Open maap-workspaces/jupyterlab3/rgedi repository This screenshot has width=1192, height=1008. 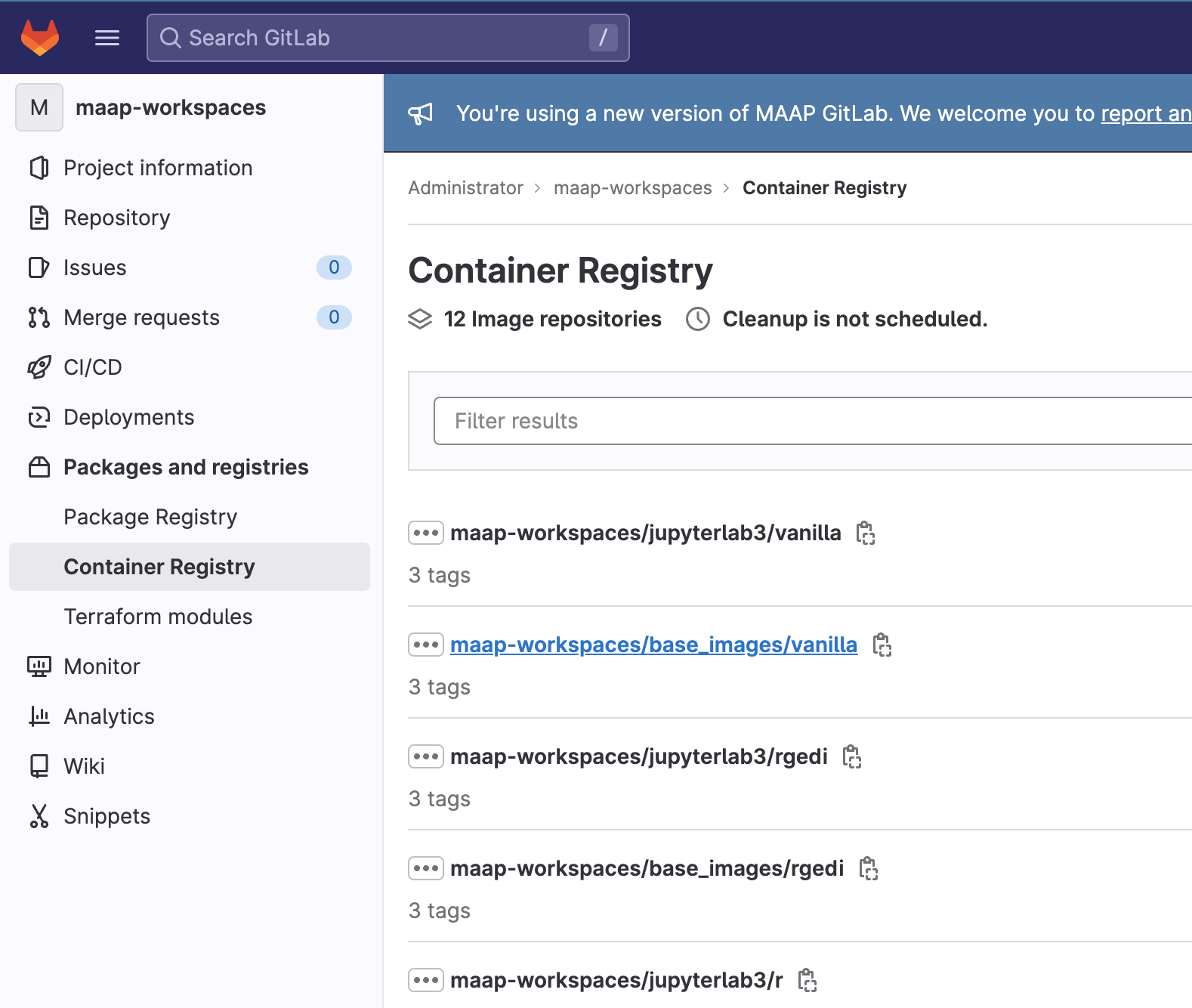coord(639,756)
